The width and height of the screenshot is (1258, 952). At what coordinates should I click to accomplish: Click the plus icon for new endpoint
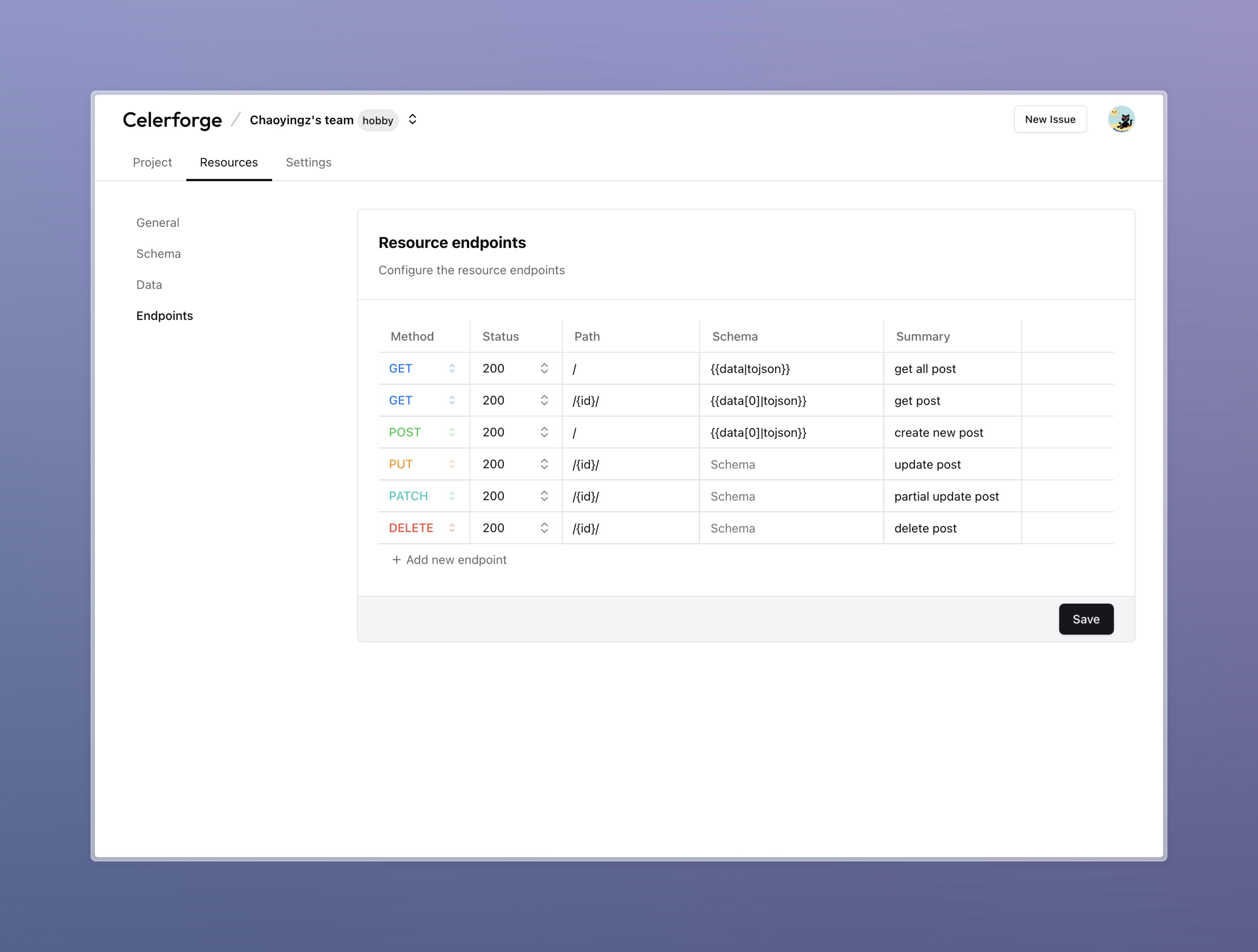[x=396, y=560]
